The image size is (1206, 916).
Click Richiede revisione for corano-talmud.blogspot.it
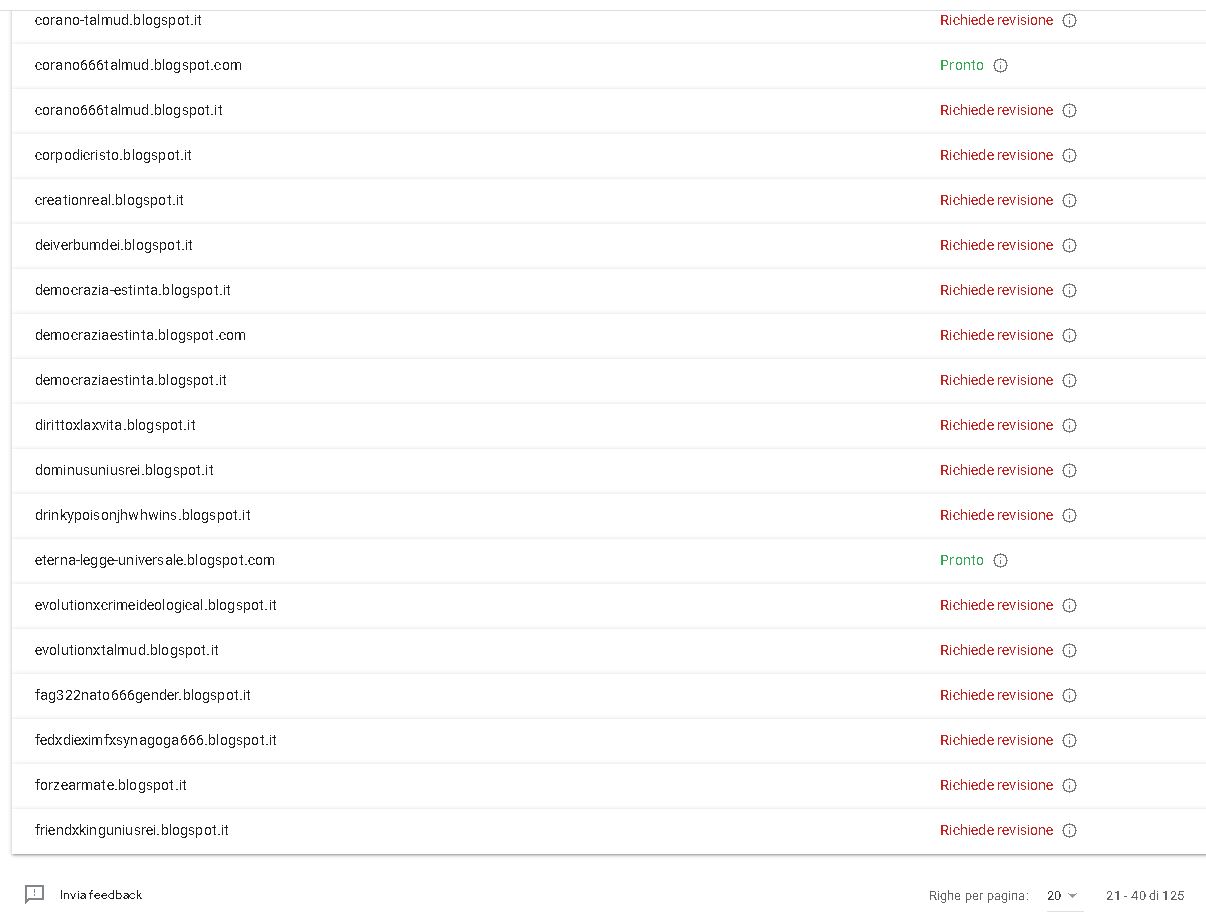[996, 20]
